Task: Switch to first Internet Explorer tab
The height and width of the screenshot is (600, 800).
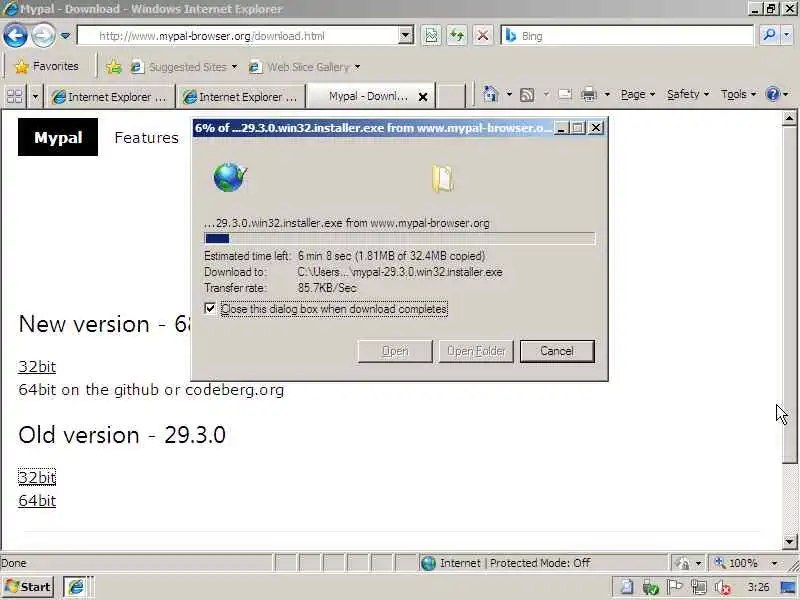Action: (x=109, y=96)
